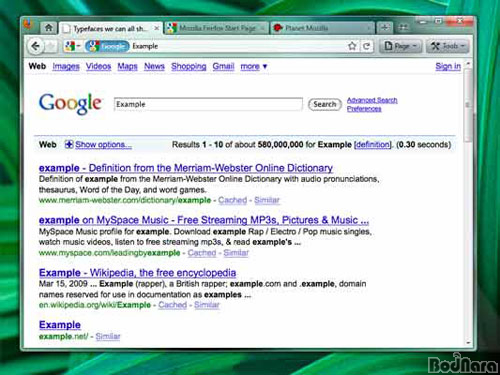Click the Firefox logo menu button
This screenshot has height=375, width=500.
pos(29,25)
